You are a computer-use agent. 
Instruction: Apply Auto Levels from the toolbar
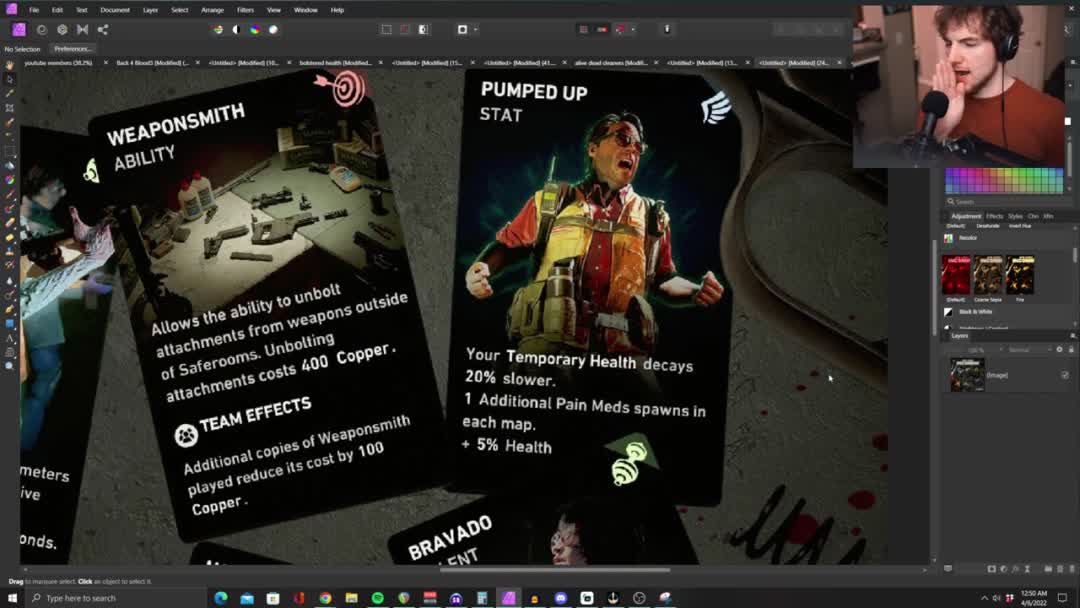pos(218,30)
